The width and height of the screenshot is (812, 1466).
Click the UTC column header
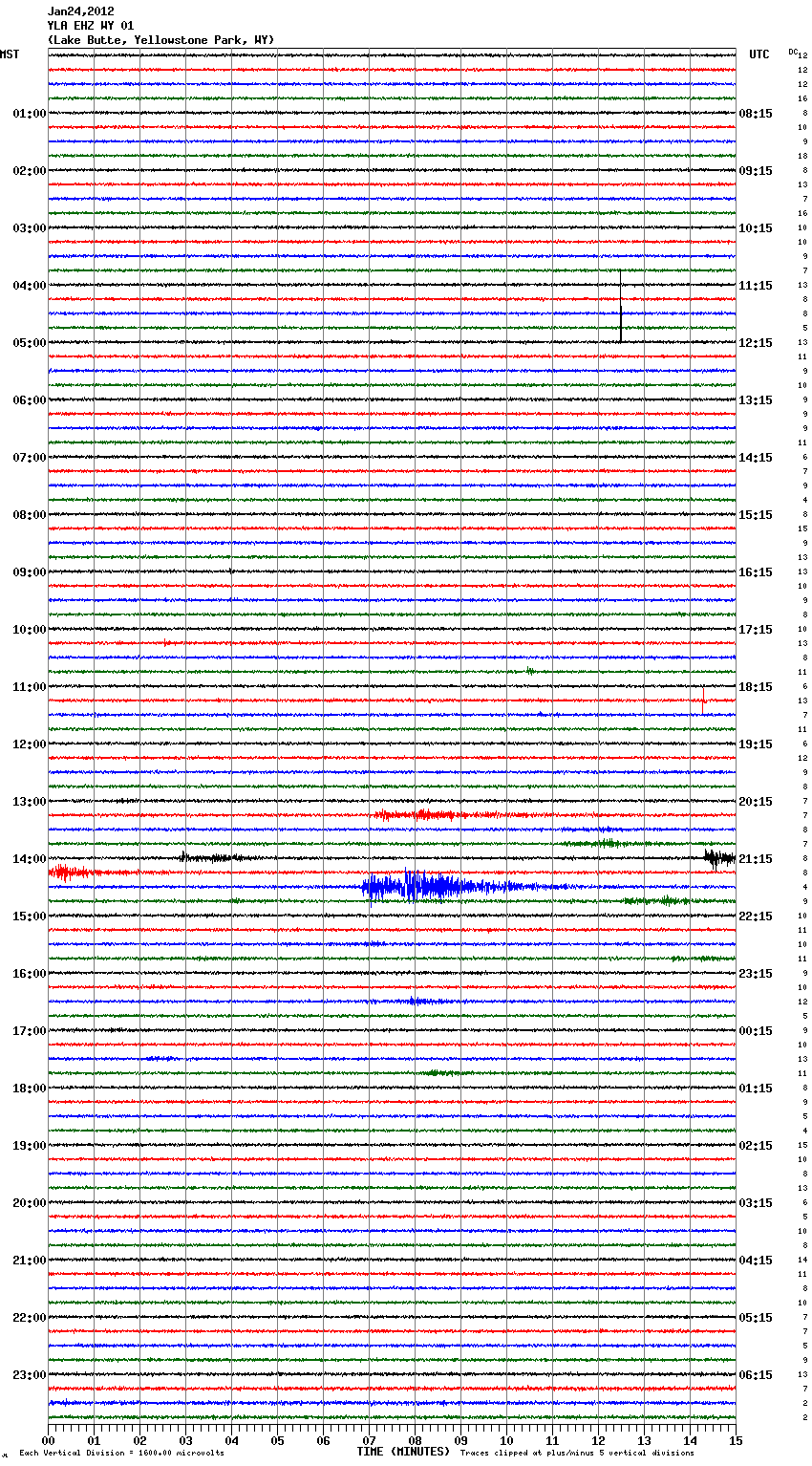[759, 54]
